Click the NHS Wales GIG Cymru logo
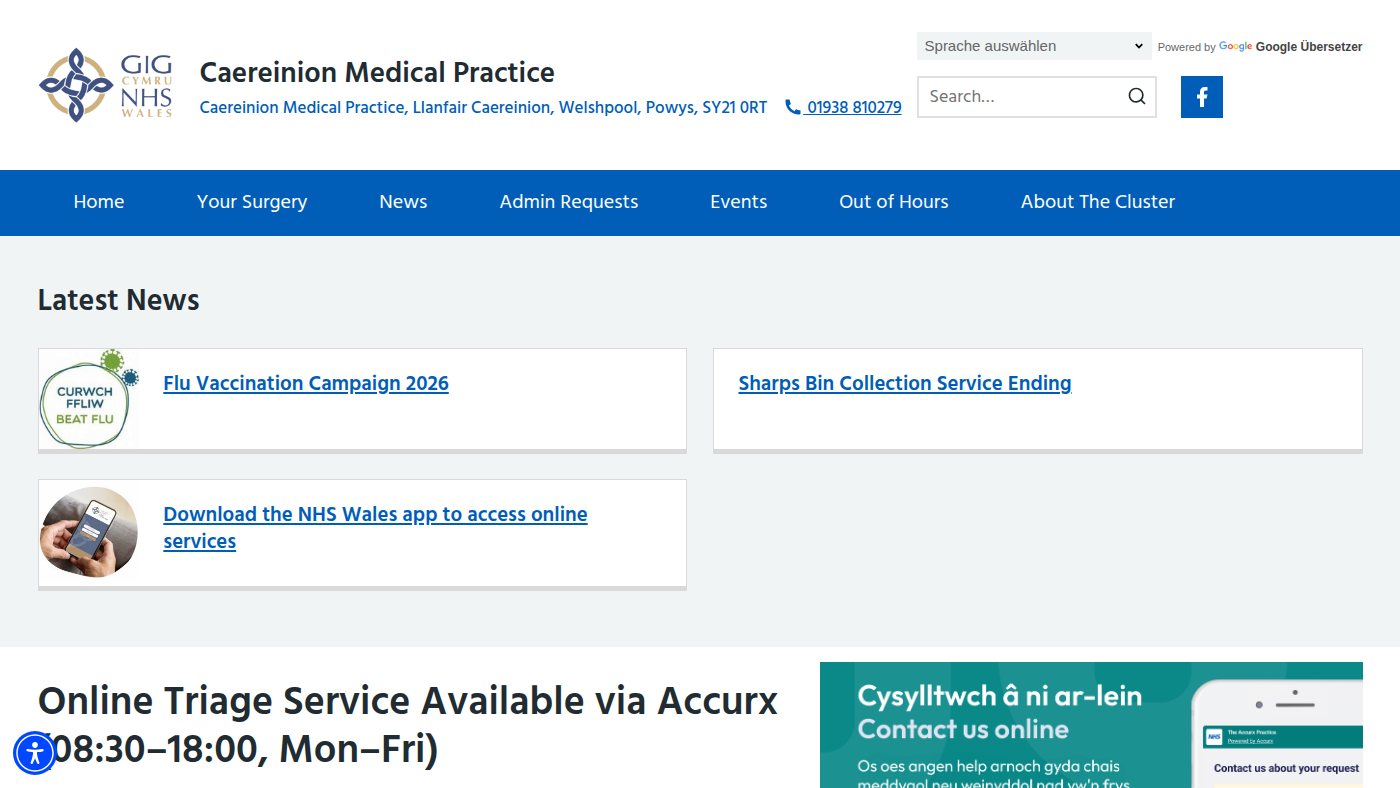Viewport: 1400px width, 788px height. [106, 85]
